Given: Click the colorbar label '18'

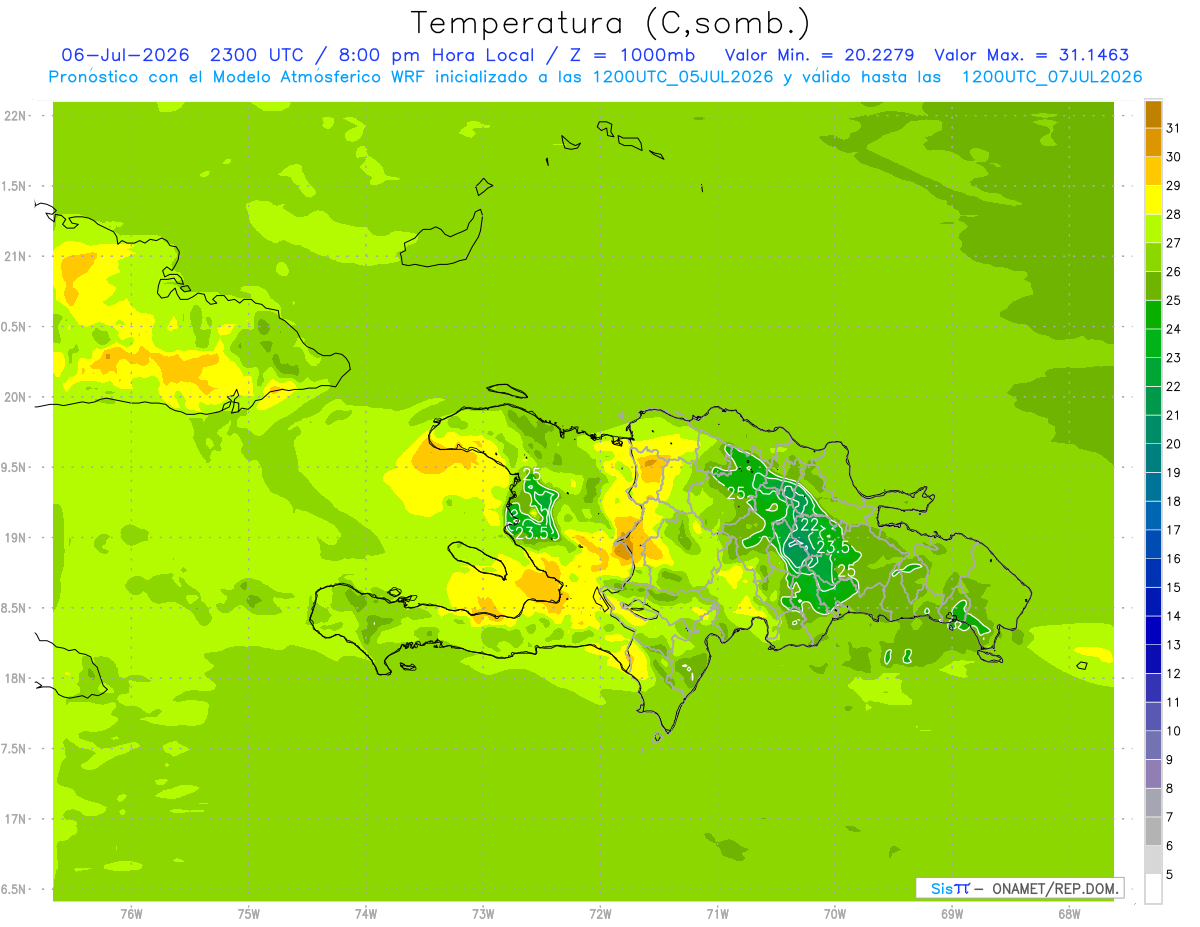Looking at the screenshot, I should click(1173, 501).
